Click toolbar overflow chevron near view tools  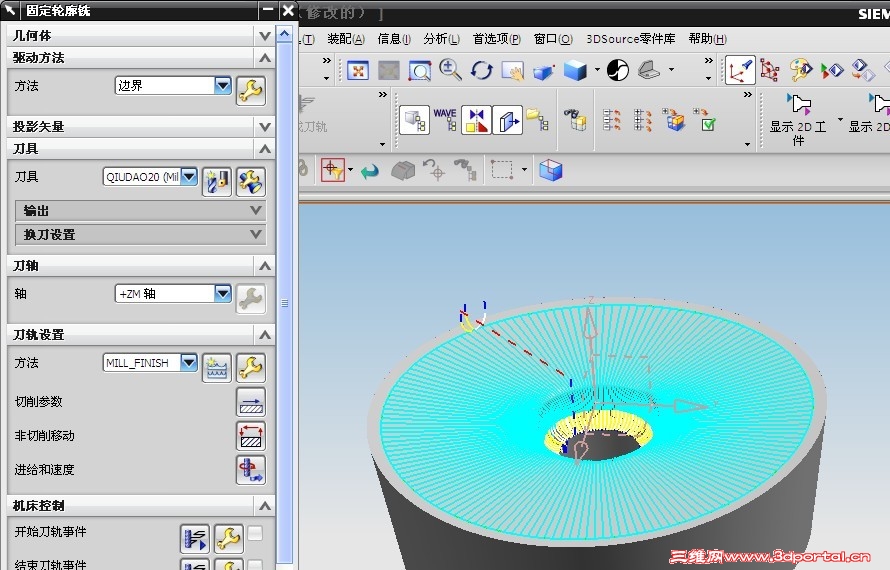[708, 61]
